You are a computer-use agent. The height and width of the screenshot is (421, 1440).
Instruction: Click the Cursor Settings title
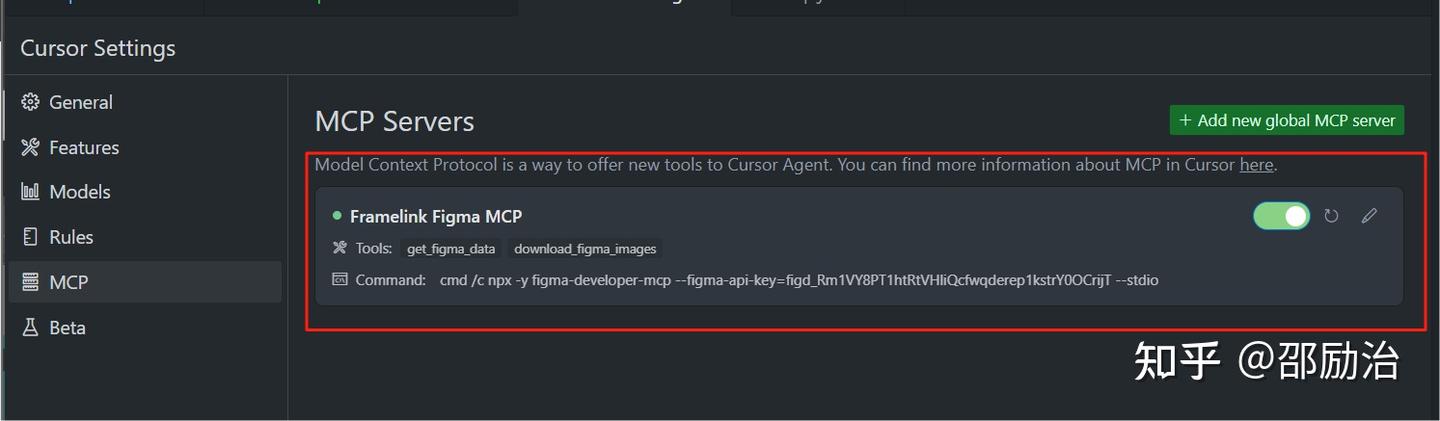tap(98, 48)
